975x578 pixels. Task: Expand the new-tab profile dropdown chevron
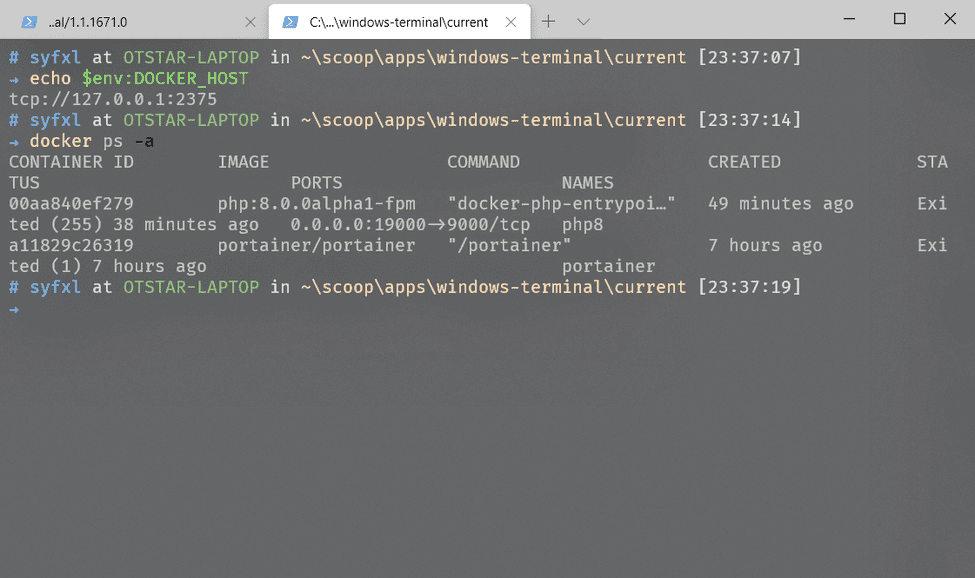(x=584, y=21)
